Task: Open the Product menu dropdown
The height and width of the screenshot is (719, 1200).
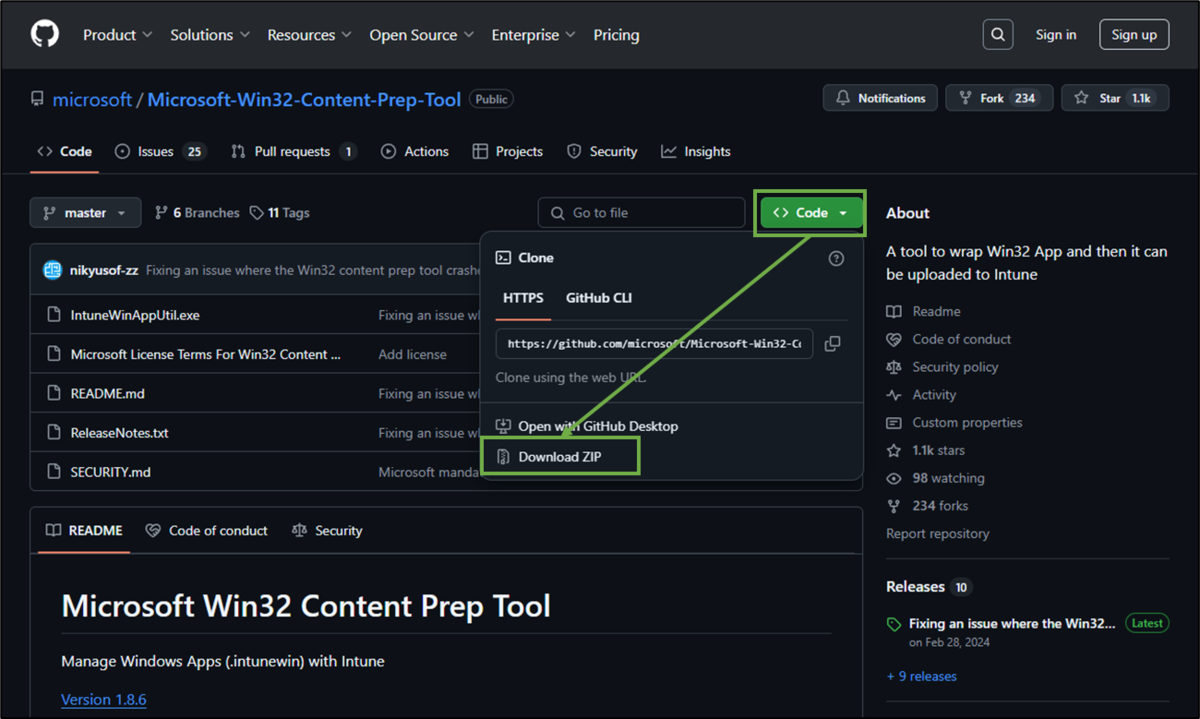Action: click(117, 34)
